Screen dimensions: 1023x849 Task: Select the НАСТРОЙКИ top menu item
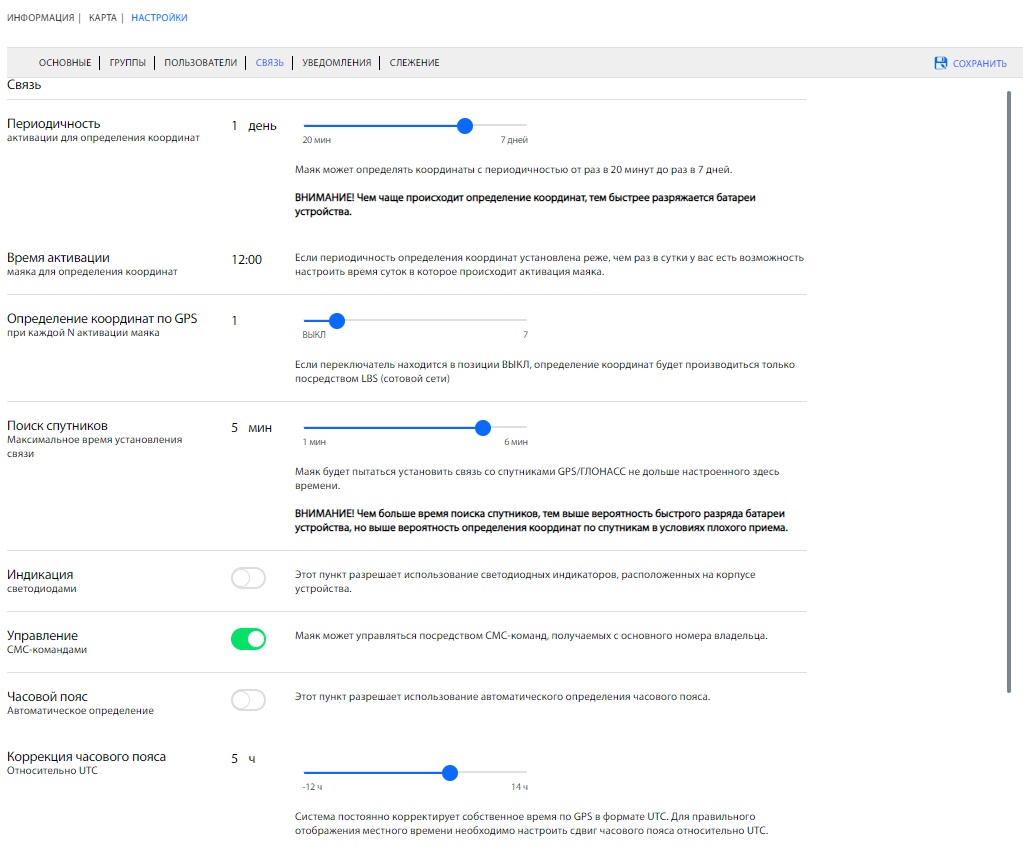coord(159,18)
